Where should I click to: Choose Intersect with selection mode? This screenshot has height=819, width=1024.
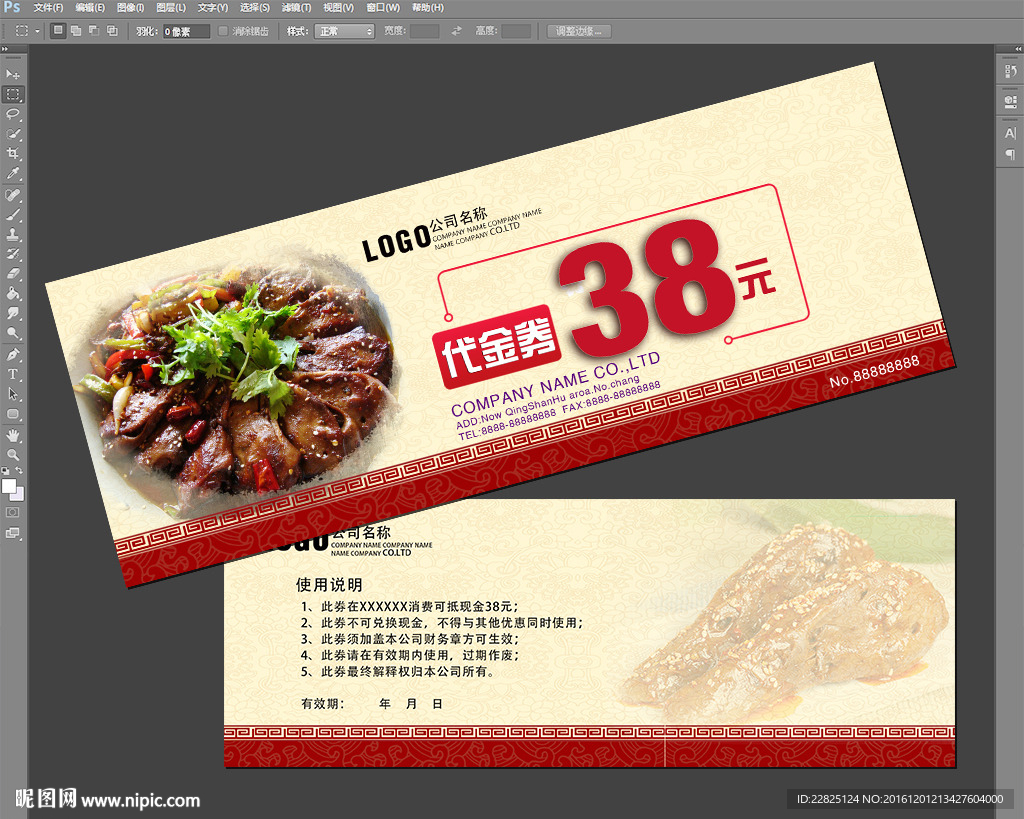[x=112, y=31]
